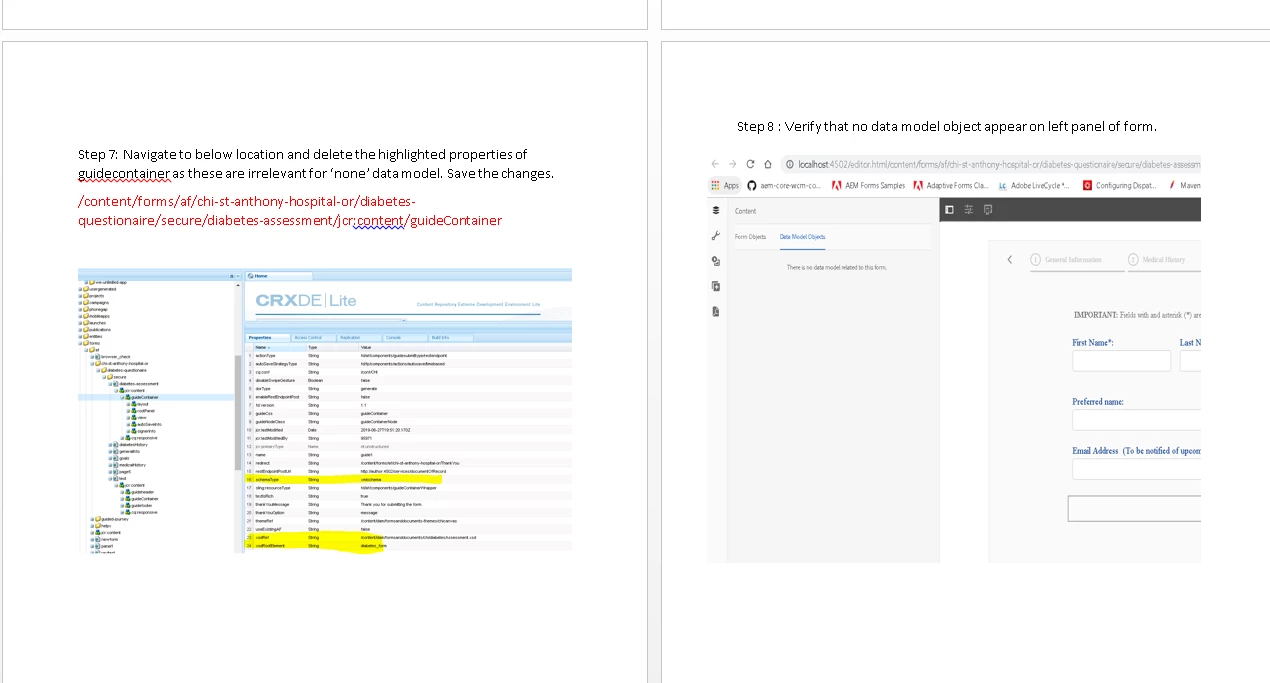This screenshot has width=1270, height=683.
Task: Open the wrench Properties icon in side rail
Action: click(716, 236)
